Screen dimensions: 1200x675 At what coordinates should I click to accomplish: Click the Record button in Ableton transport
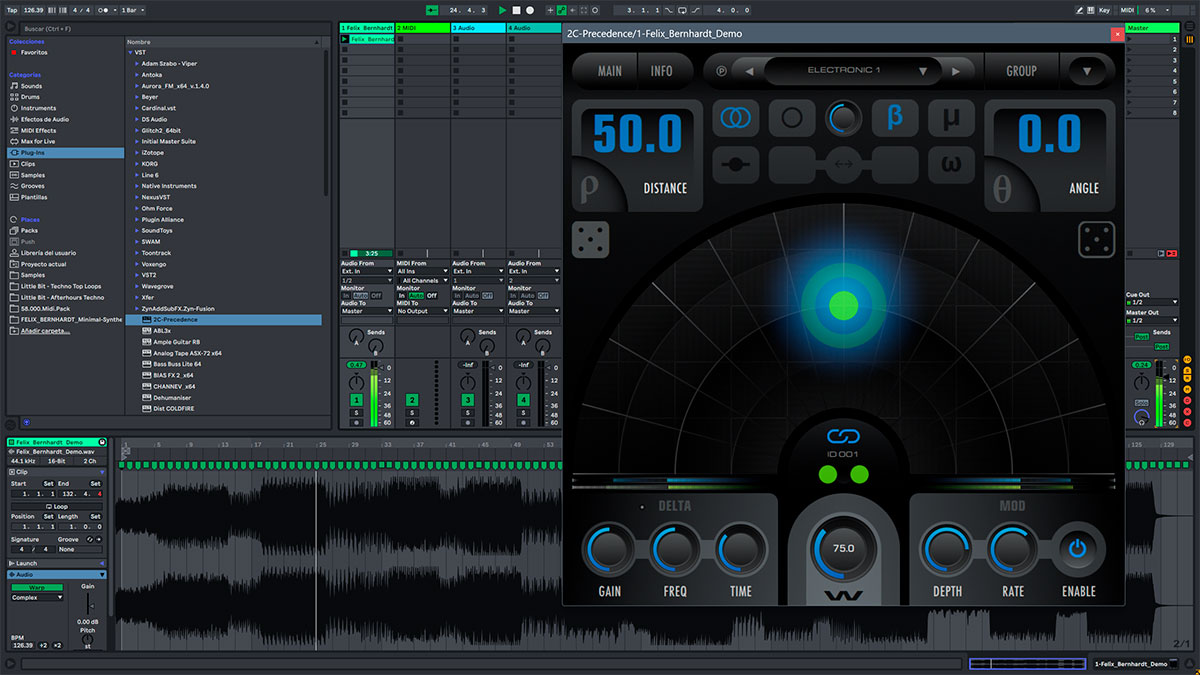(530, 10)
